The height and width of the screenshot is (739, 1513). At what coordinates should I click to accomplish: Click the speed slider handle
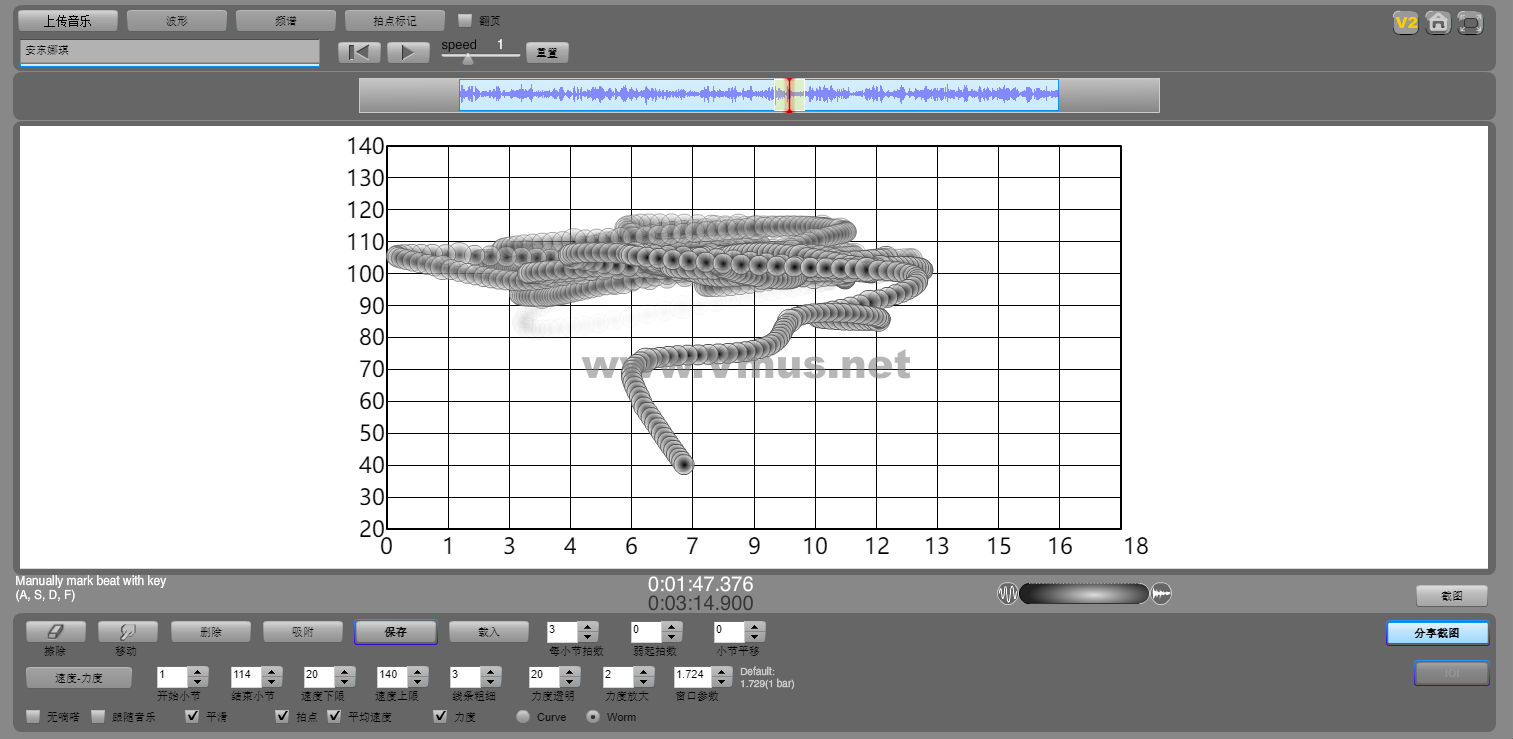click(x=468, y=58)
